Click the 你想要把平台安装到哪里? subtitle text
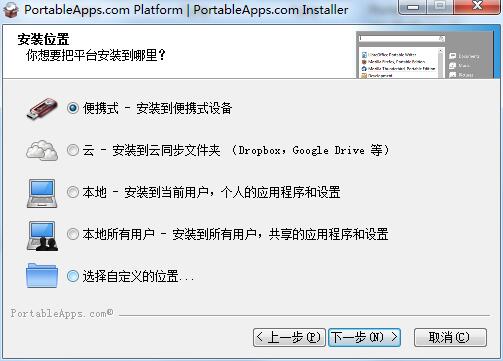Image resolution: width=503 pixels, height=361 pixels. coord(96,55)
